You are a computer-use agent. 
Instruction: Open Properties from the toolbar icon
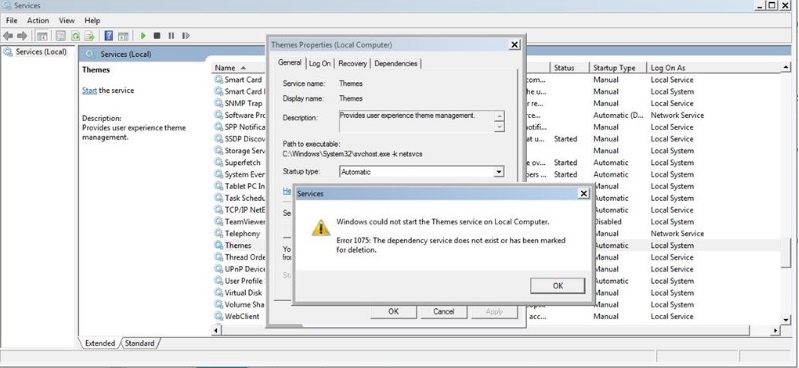(61, 36)
